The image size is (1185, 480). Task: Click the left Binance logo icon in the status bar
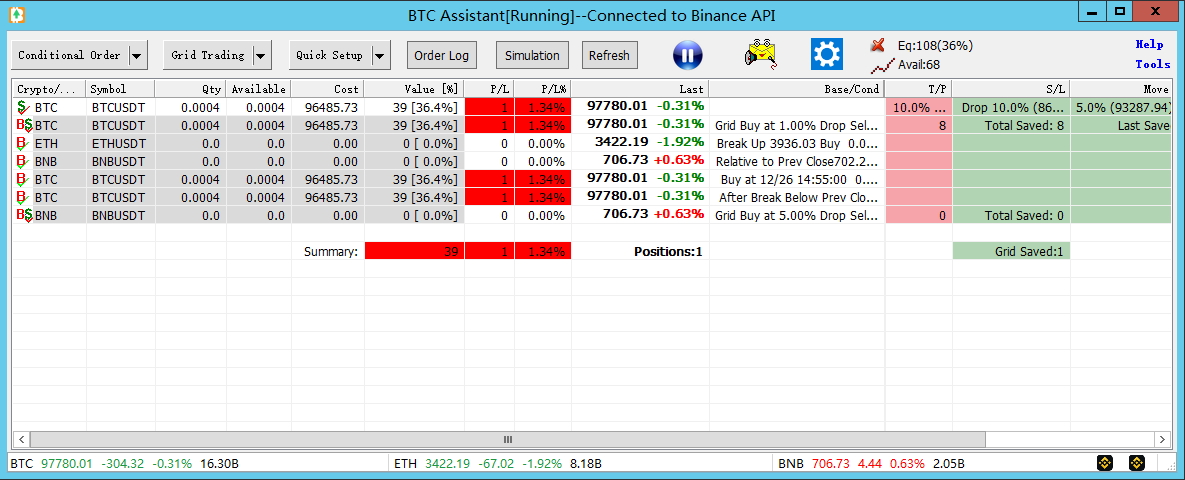click(1105, 463)
